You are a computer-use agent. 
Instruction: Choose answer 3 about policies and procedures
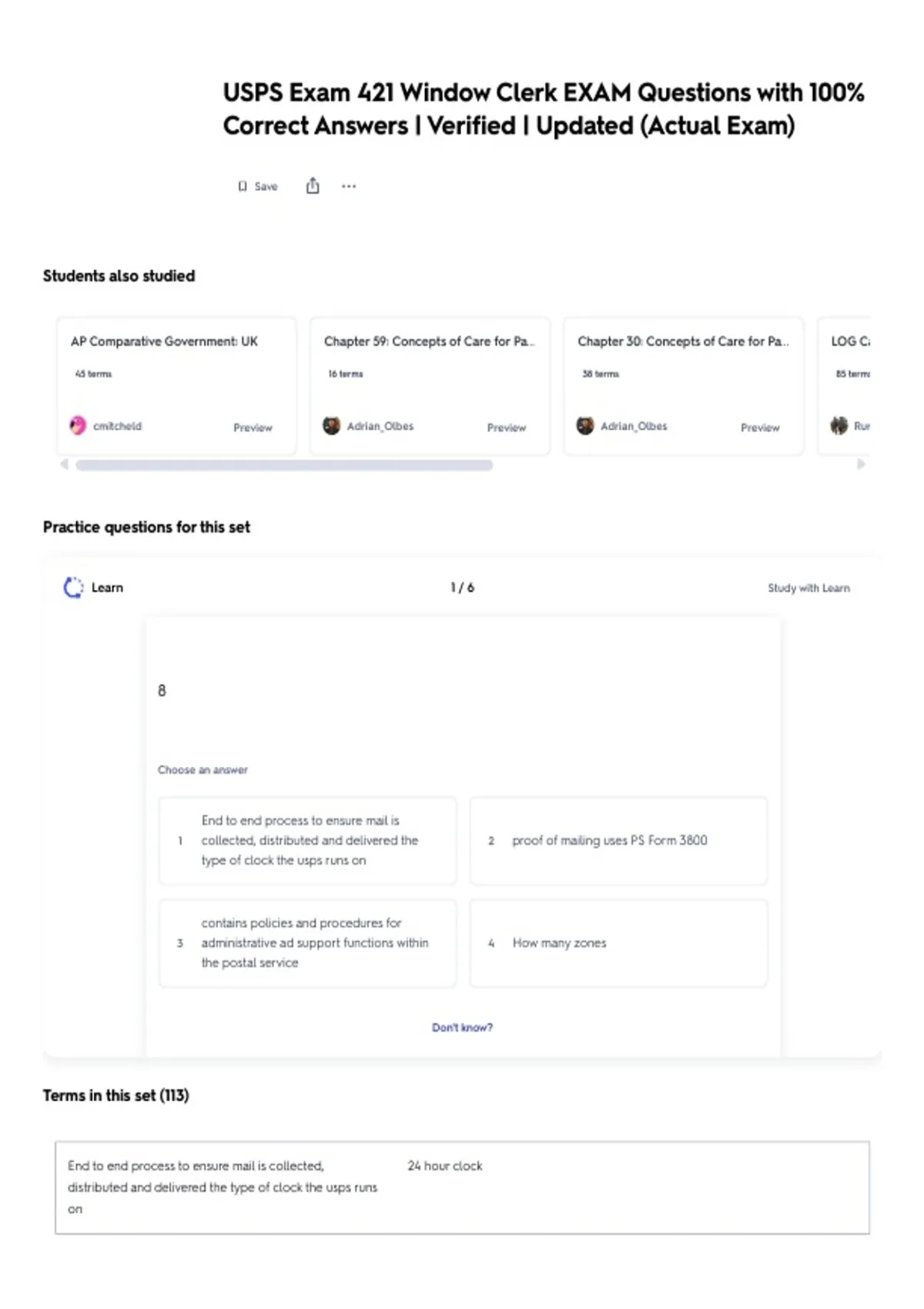[x=307, y=943]
